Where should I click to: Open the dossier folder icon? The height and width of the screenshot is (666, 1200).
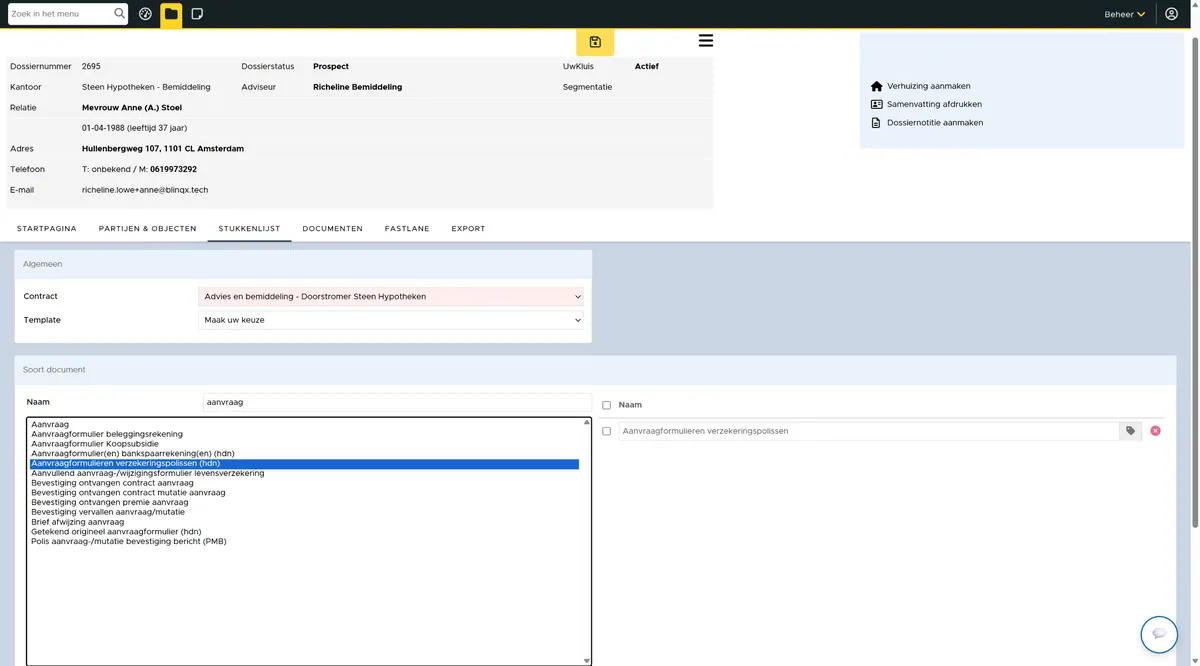[171, 14]
